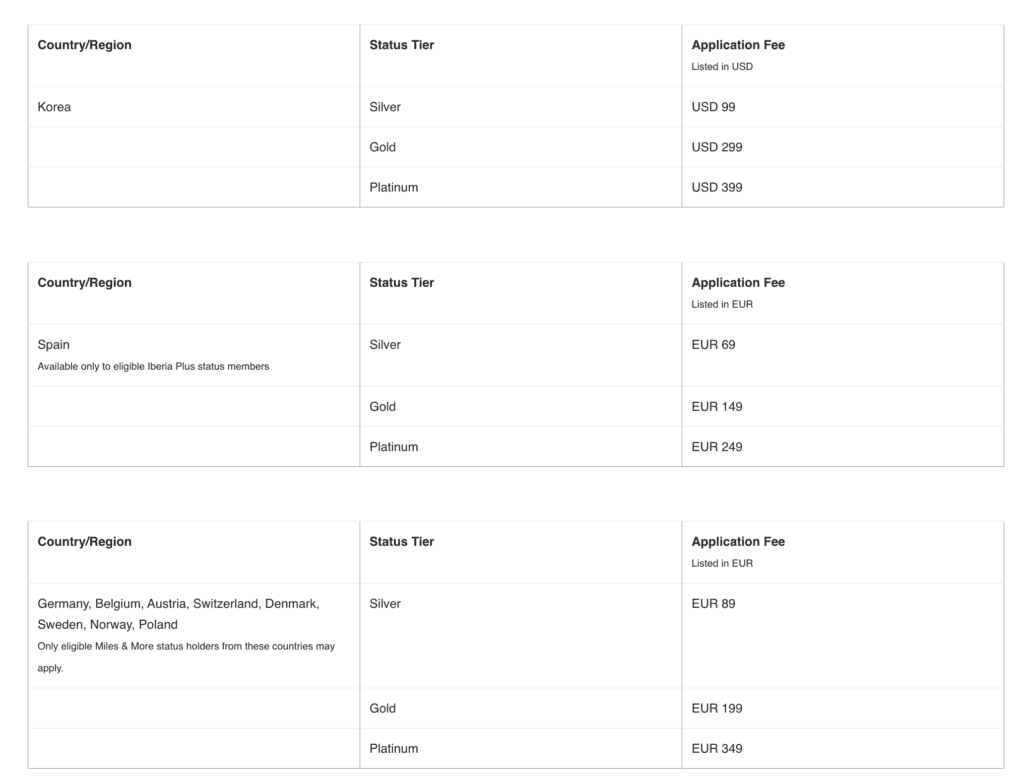Click the EUR 199 Gold fee

click(x=716, y=708)
